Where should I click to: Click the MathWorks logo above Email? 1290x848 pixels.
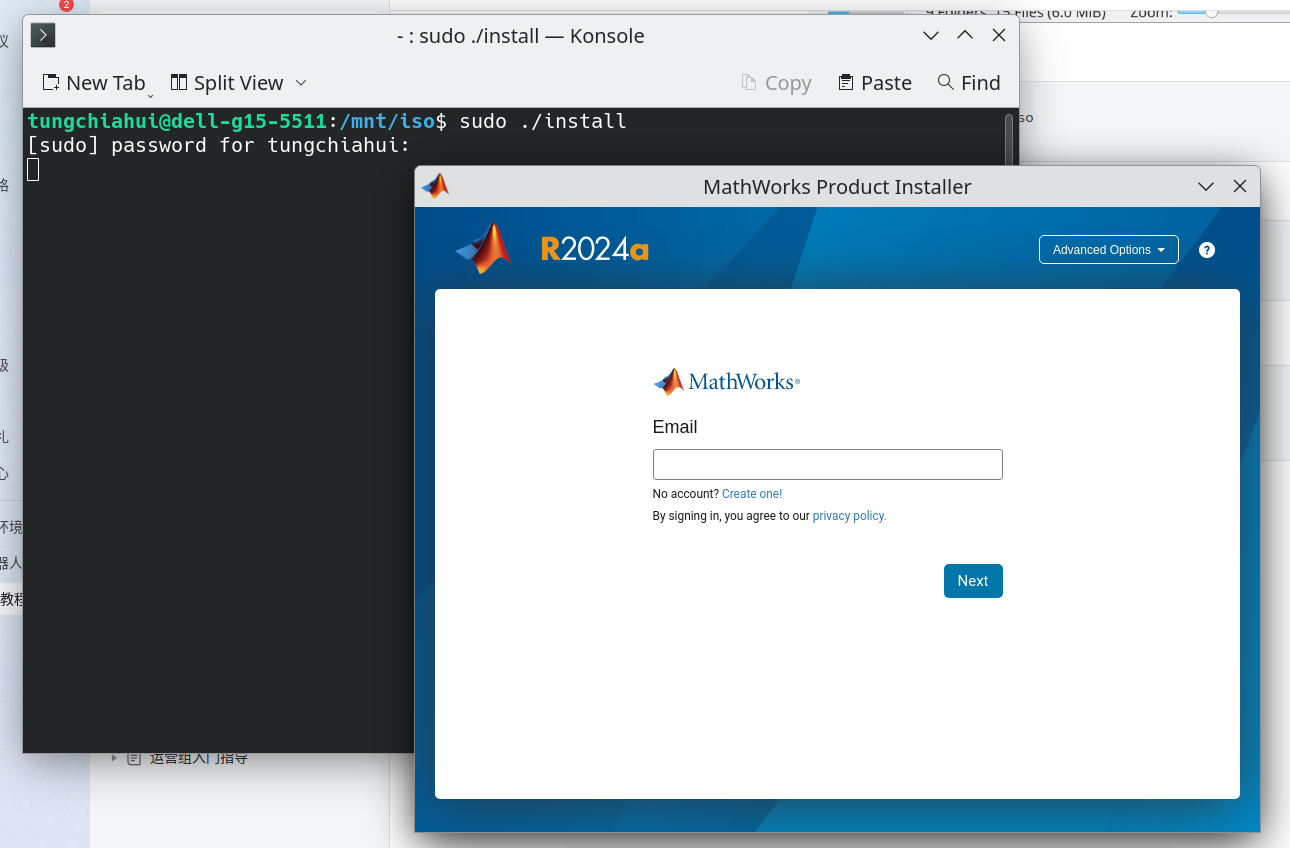pyautogui.click(x=727, y=382)
